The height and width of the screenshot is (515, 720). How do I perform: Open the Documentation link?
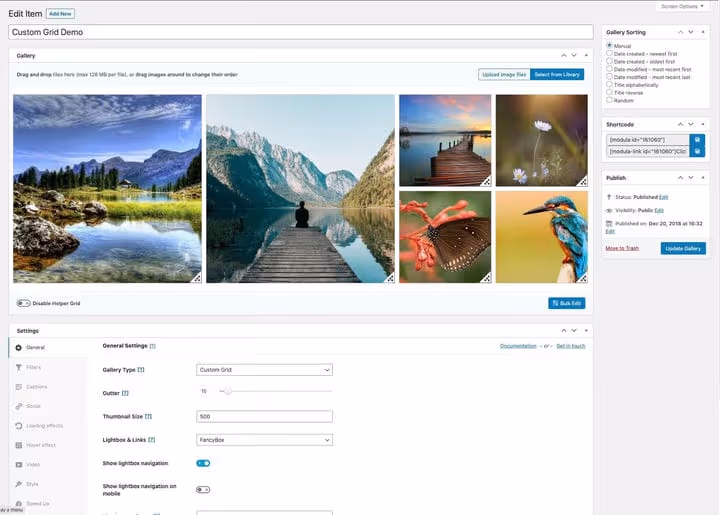pyautogui.click(x=518, y=346)
